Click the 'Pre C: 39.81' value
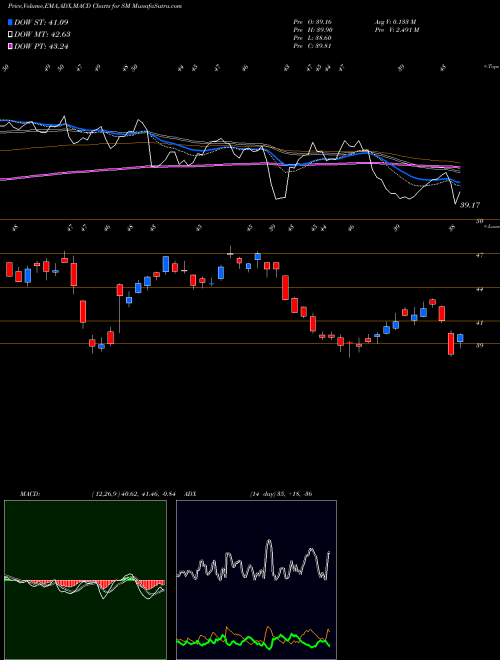Viewport: 500px width, 660px height. click(x=312, y=45)
